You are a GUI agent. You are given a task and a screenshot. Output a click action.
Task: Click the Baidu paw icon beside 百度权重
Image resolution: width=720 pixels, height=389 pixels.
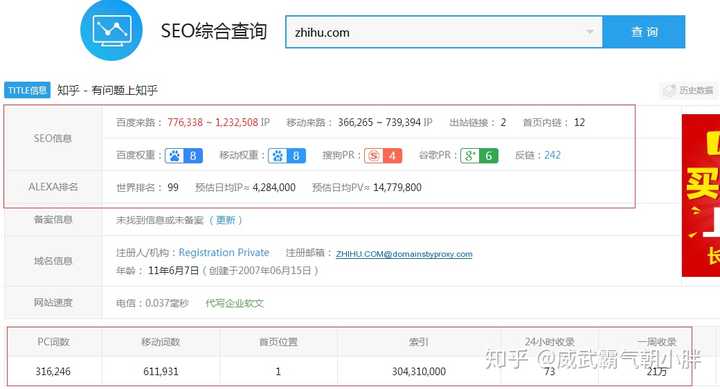point(174,156)
